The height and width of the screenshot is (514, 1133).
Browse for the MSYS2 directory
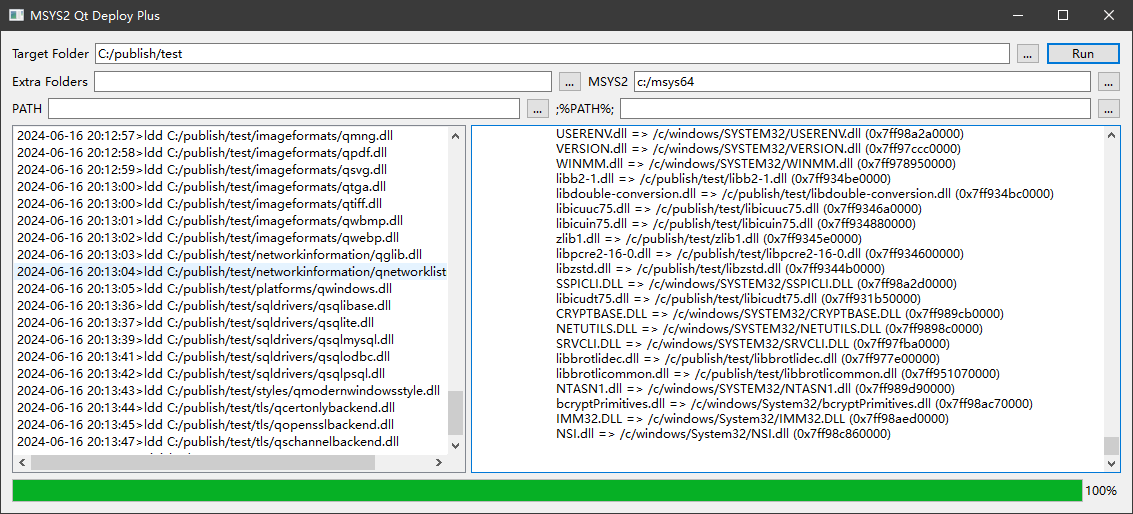(1108, 82)
